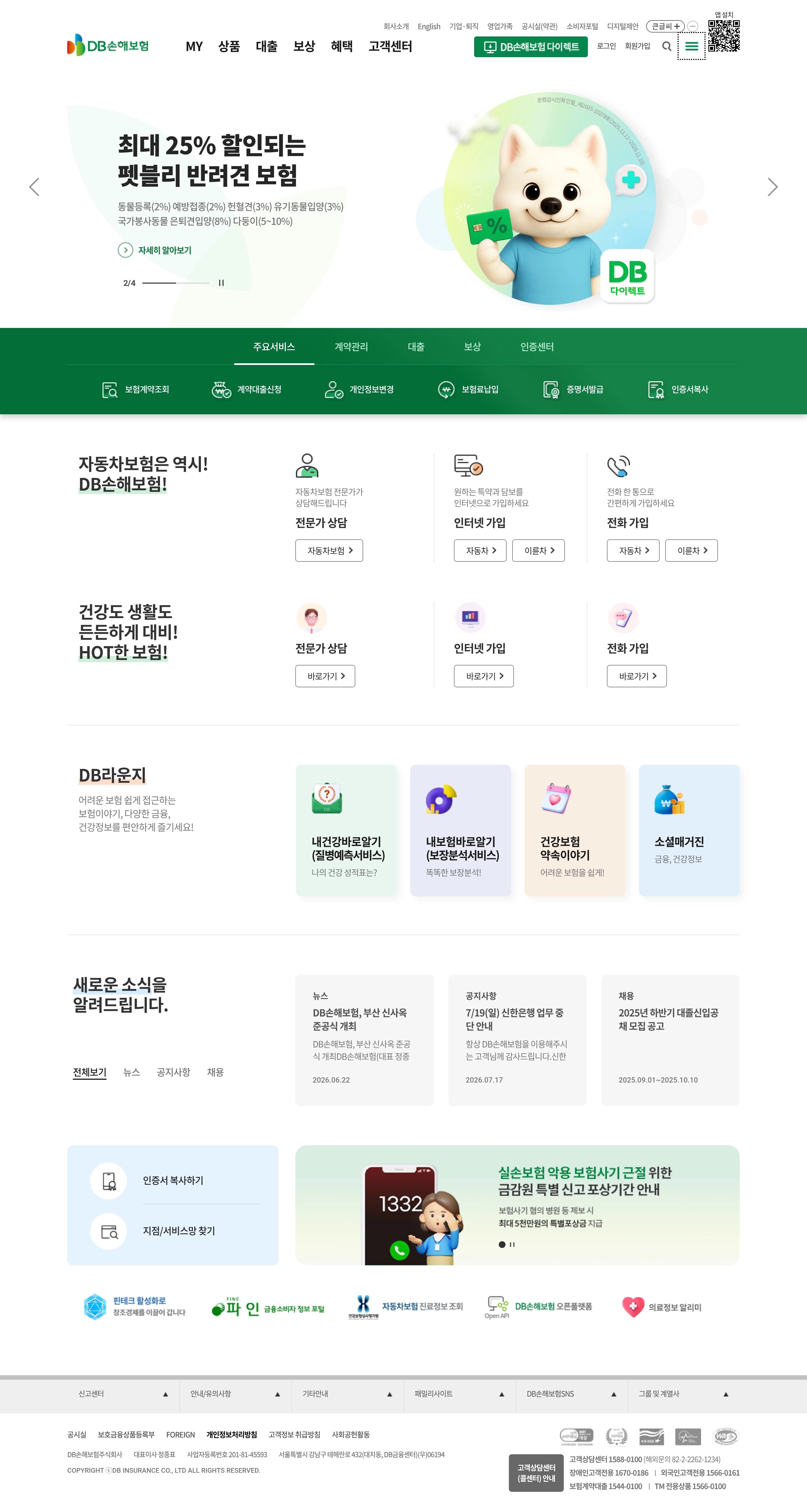
Task: Click the 회원가입 link
Action: click(637, 46)
